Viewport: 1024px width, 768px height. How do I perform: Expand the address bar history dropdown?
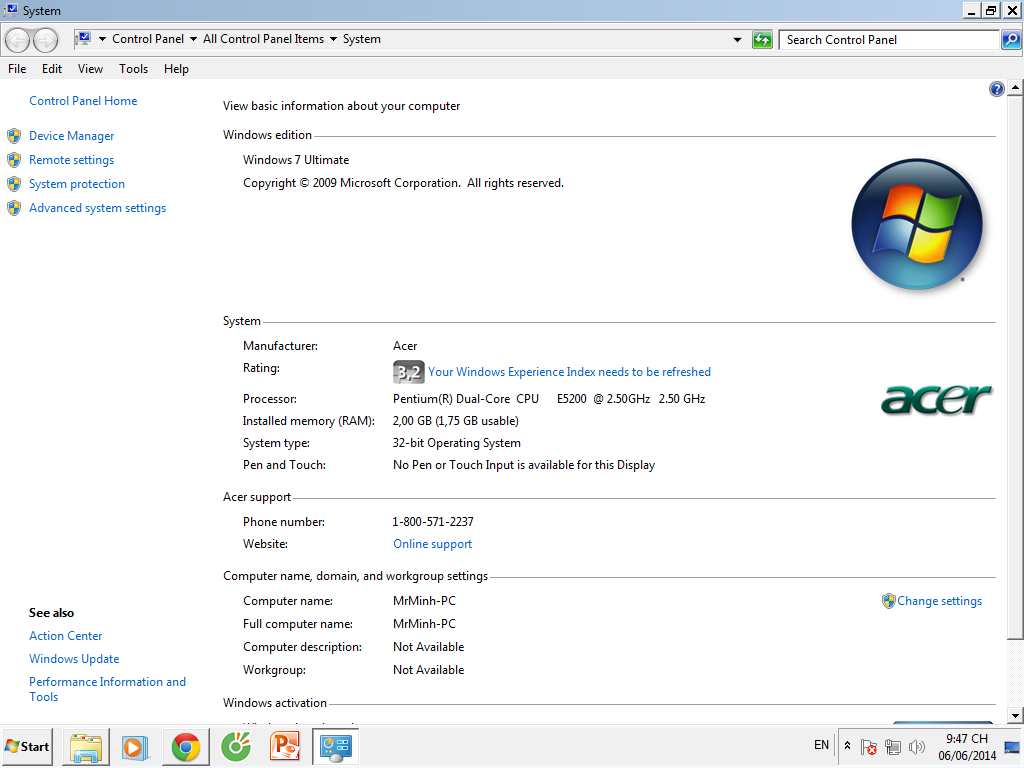pyautogui.click(x=738, y=40)
